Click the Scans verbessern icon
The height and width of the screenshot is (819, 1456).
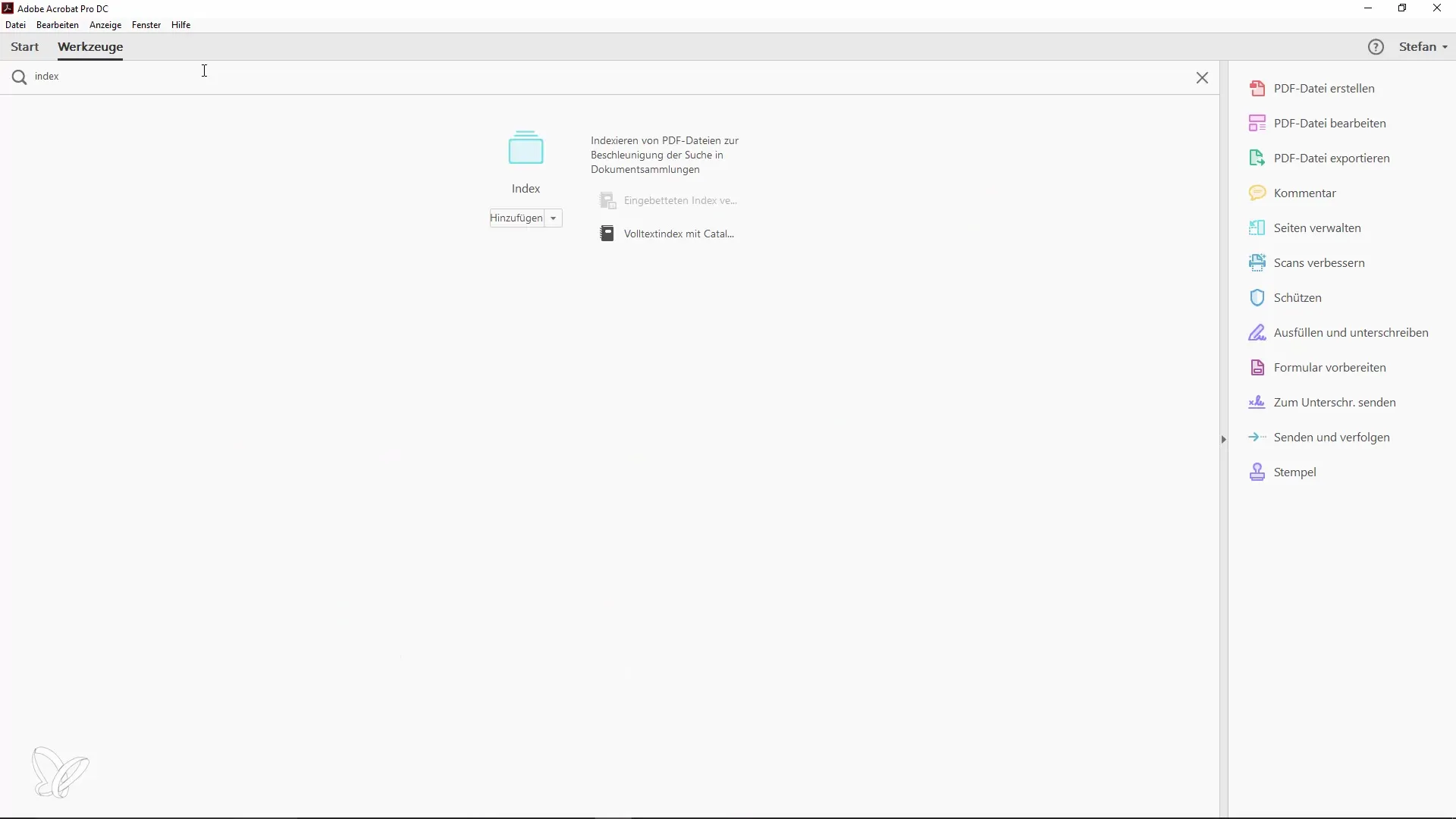tap(1258, 262)
